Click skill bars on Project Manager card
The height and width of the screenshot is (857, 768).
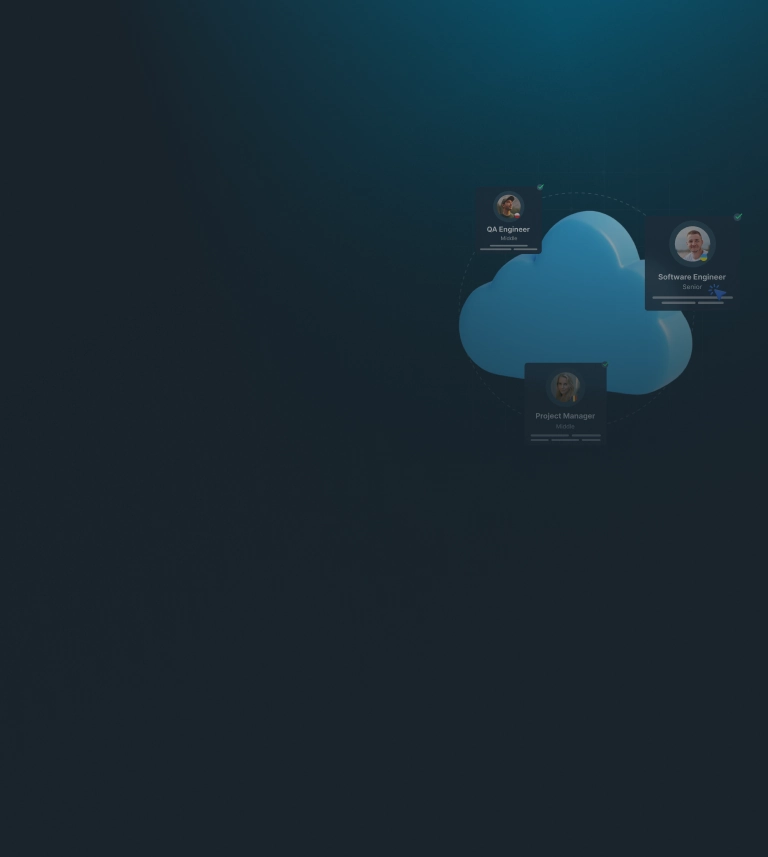point(565,437)
